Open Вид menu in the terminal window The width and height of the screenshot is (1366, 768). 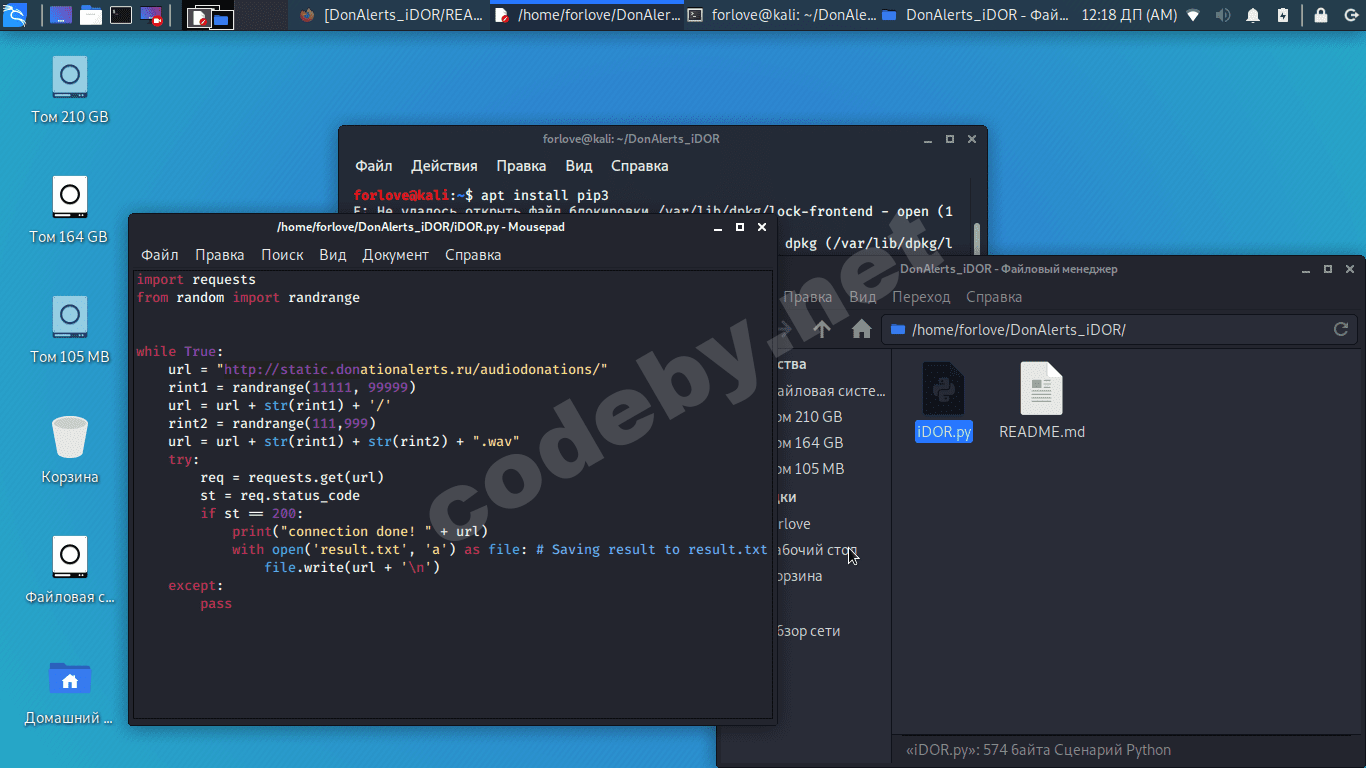[579, 166]
